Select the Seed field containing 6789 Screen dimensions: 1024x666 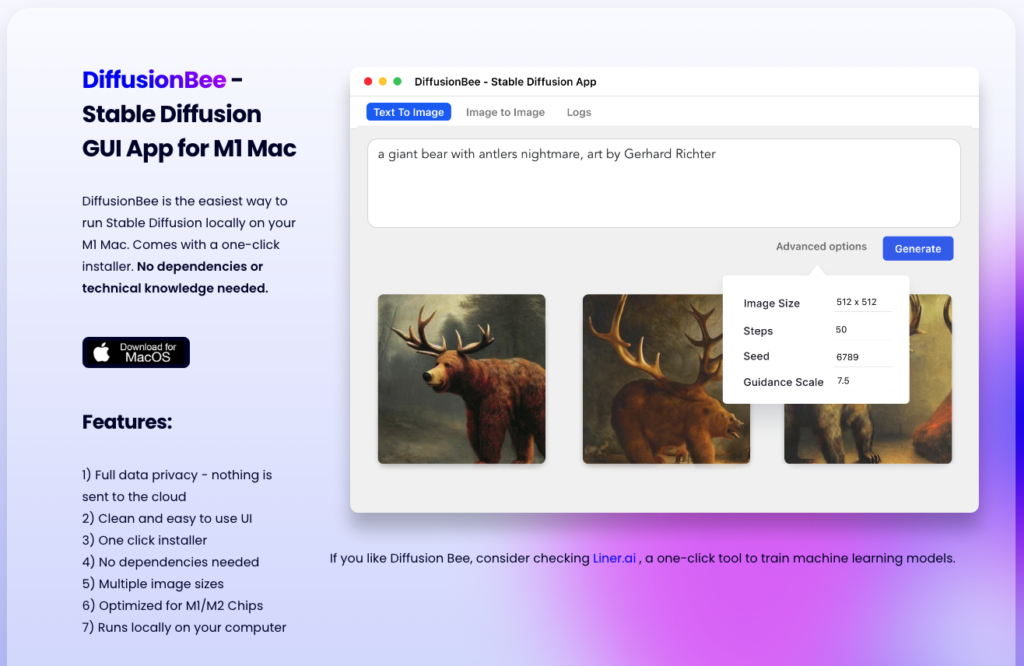click(x=859, y=356)
